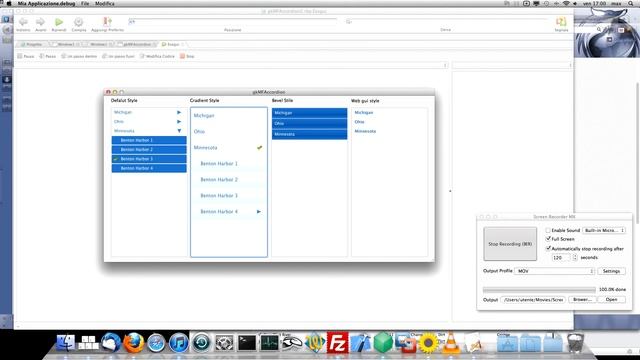640x360 pixels.
Task: Click the Compila build icon
Action: 79,22
